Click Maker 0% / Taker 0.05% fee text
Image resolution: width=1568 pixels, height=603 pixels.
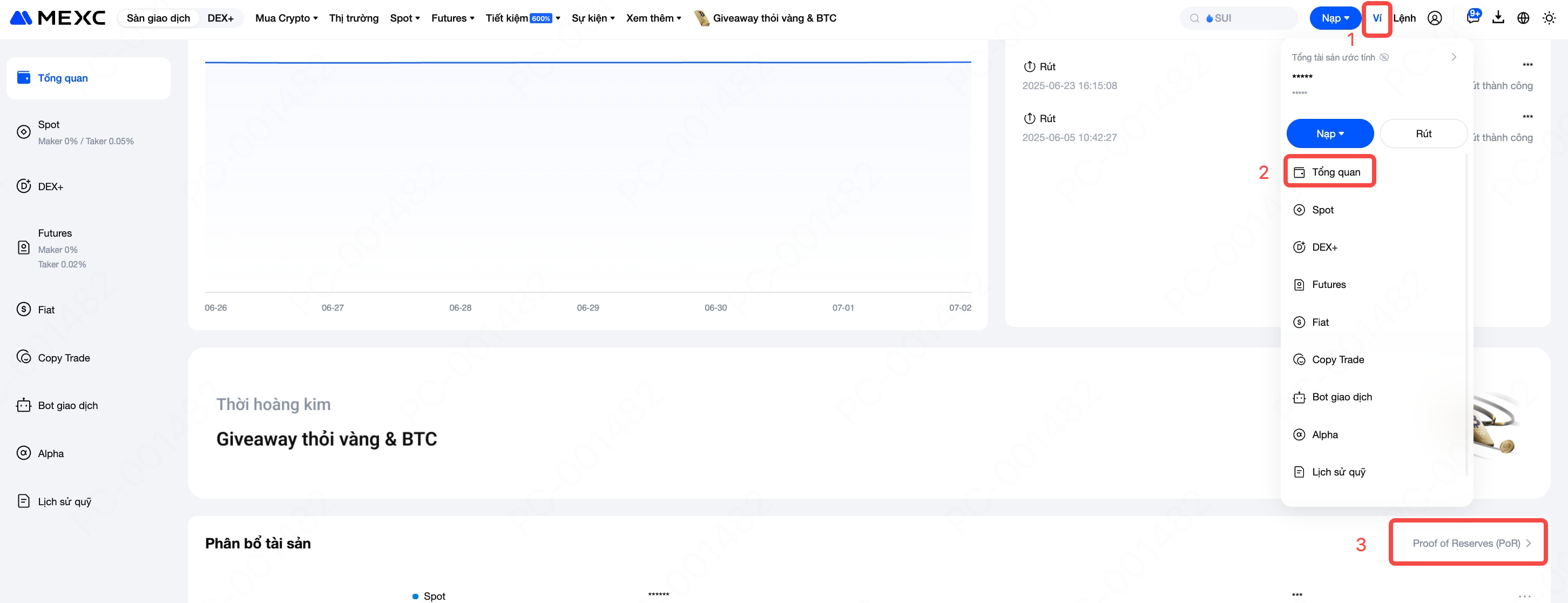(86, 142)
